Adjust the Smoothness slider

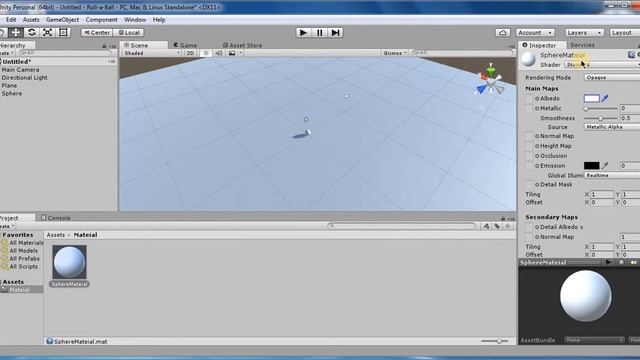pos(600,118)
